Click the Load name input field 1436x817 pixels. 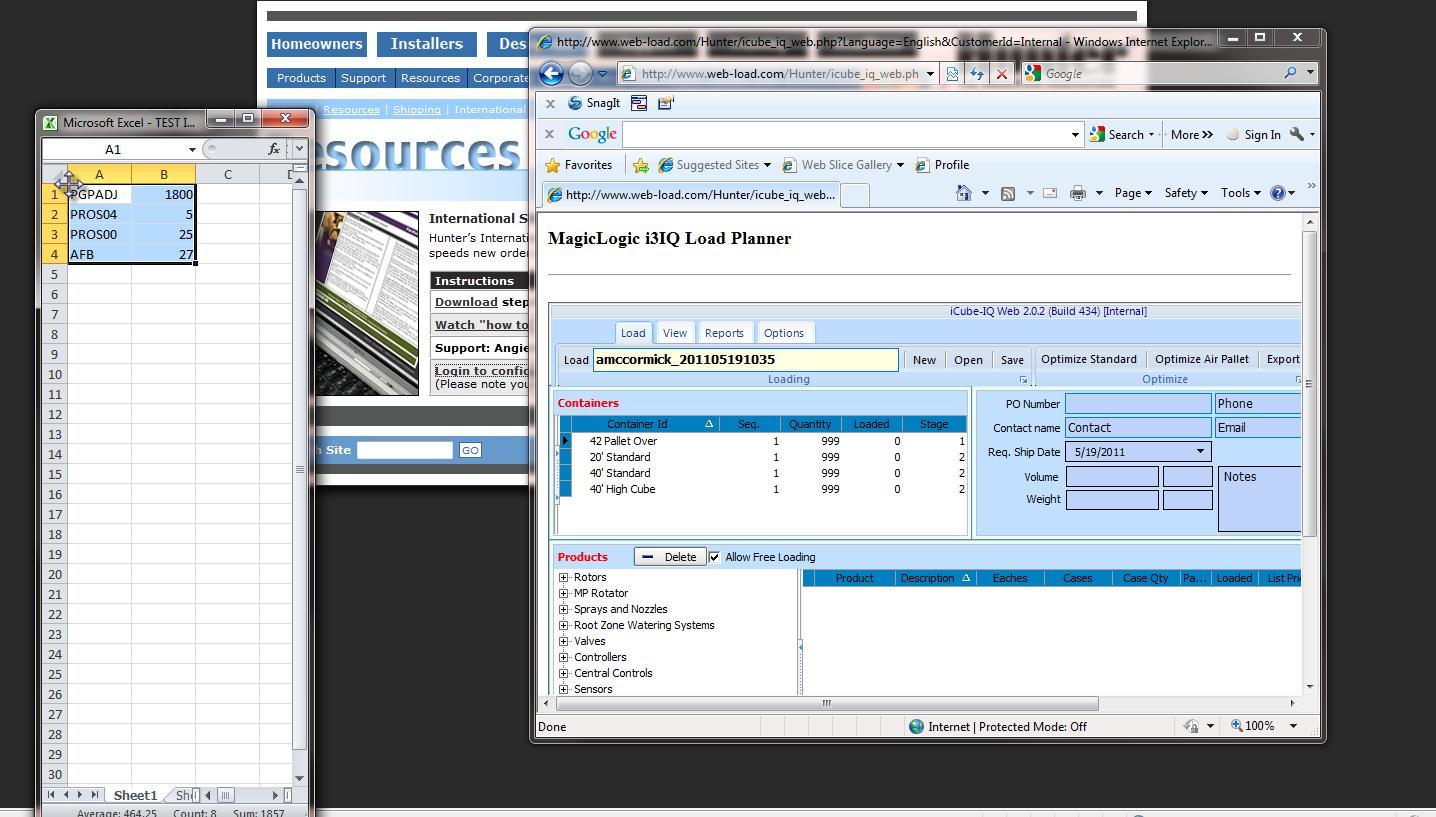(746, 360)
